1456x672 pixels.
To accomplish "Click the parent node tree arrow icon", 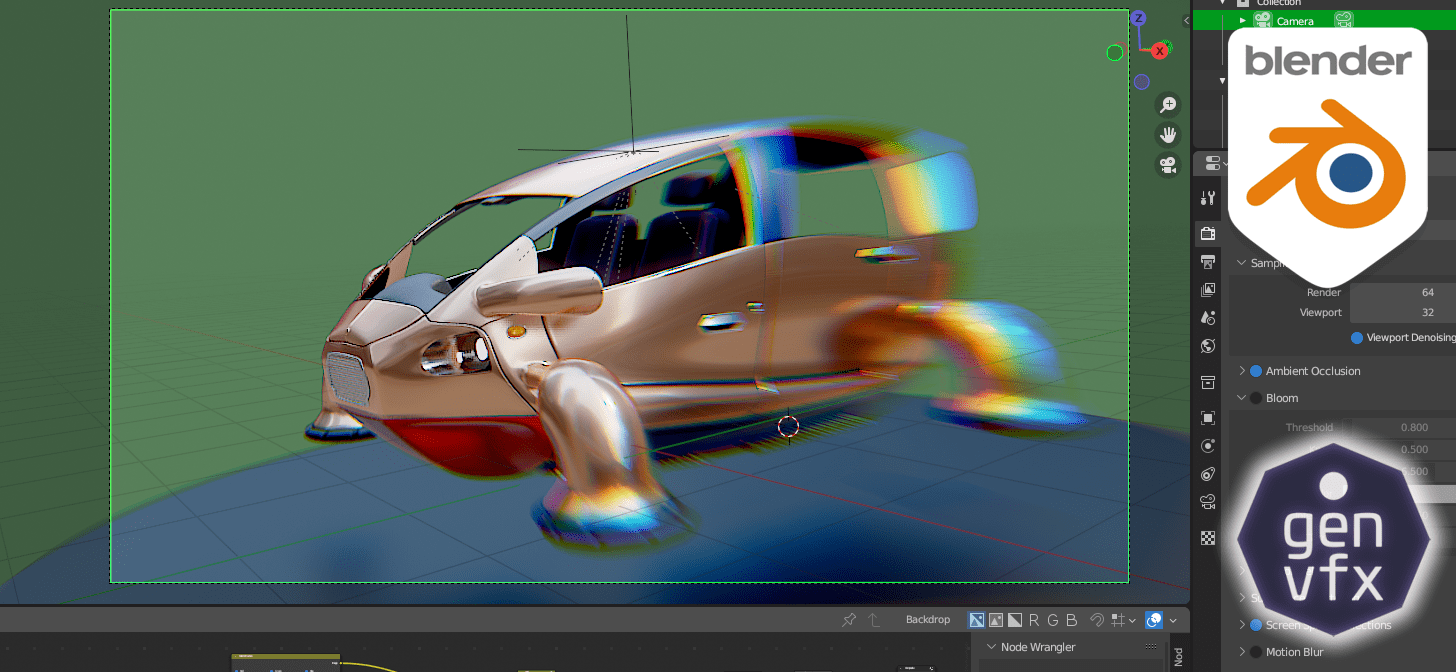I will (874, 620).
